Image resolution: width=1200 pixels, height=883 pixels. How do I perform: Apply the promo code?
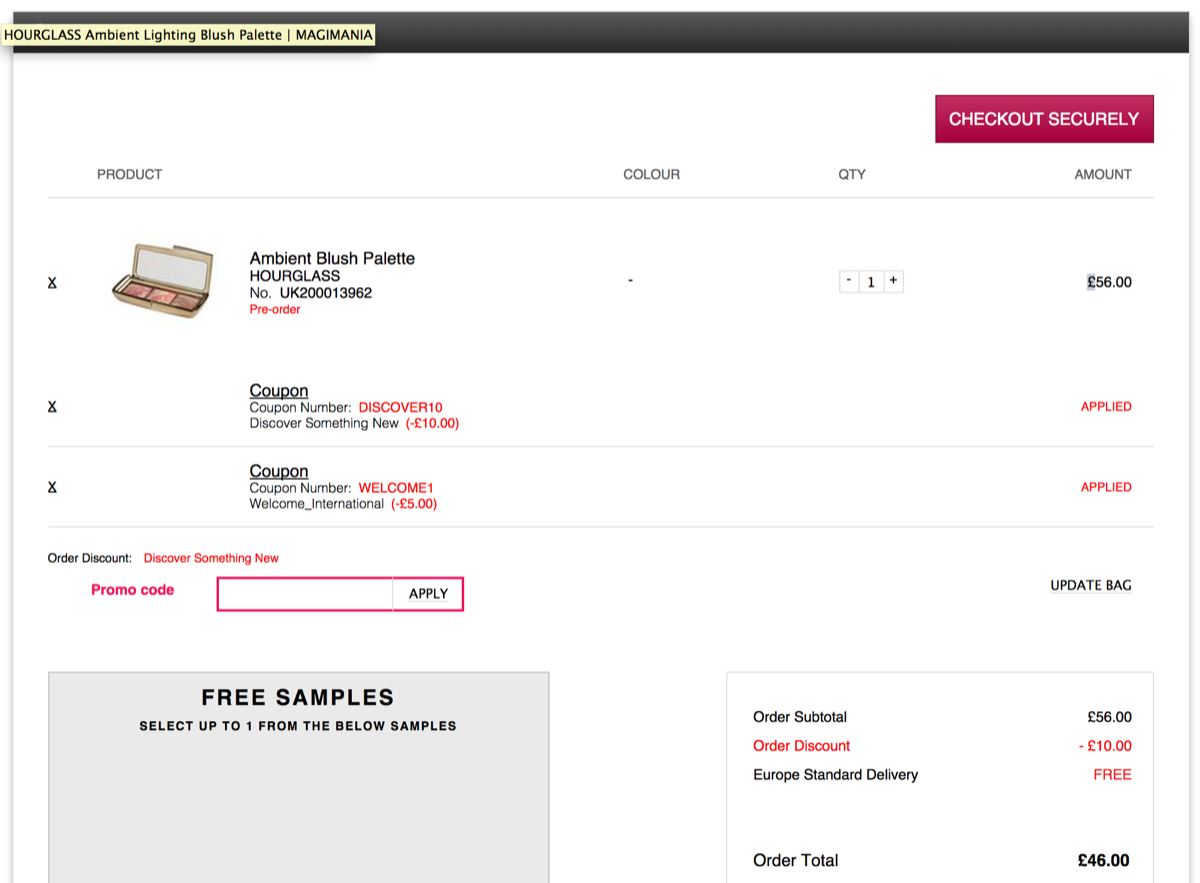(428, 594)
